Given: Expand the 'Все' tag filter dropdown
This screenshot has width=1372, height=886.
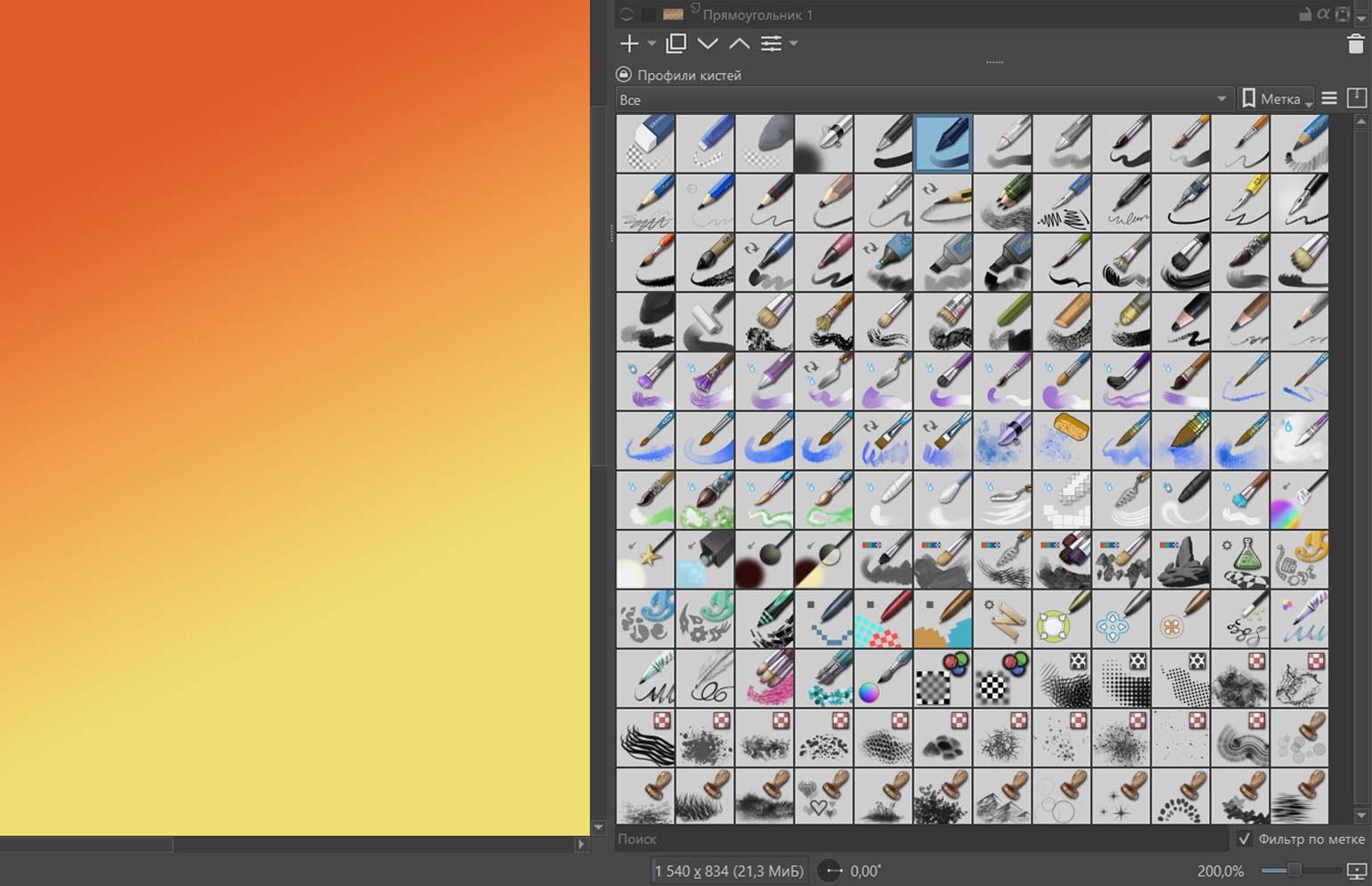Looking at the screenshot, I should (1221, 99).
